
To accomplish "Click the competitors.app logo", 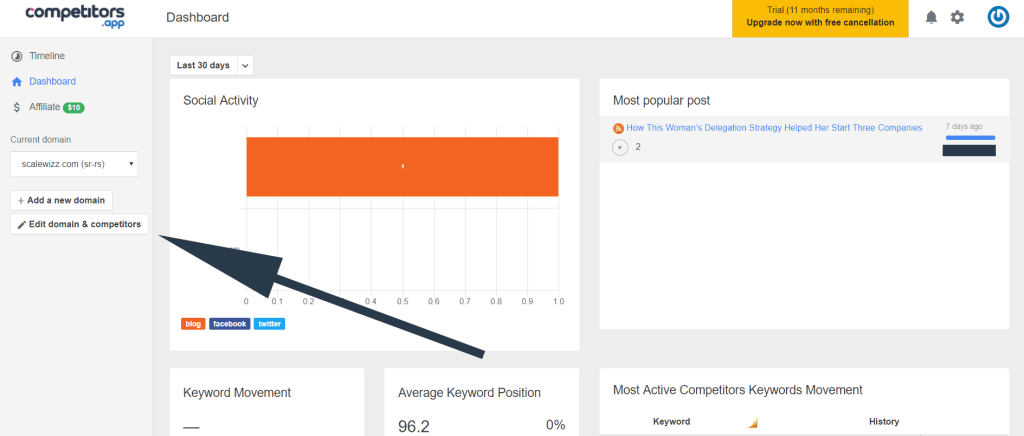I will pyautogui.click(x=74, y=16).
